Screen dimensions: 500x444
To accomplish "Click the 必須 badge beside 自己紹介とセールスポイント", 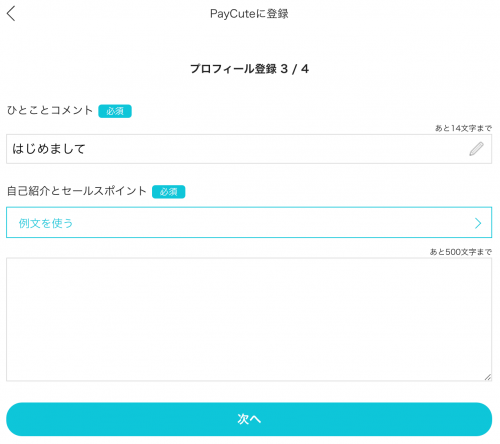I will [169, 192].
